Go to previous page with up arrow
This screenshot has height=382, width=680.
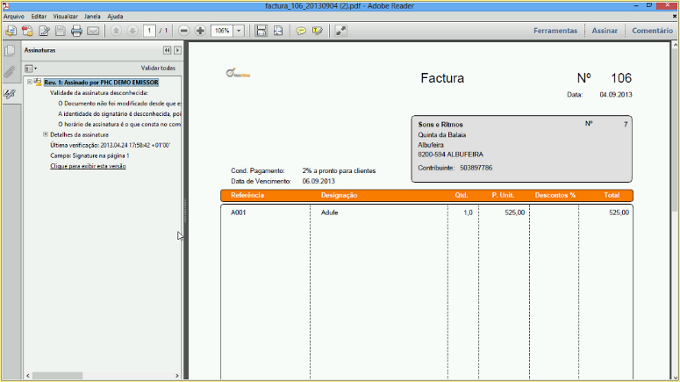[116, 31]
